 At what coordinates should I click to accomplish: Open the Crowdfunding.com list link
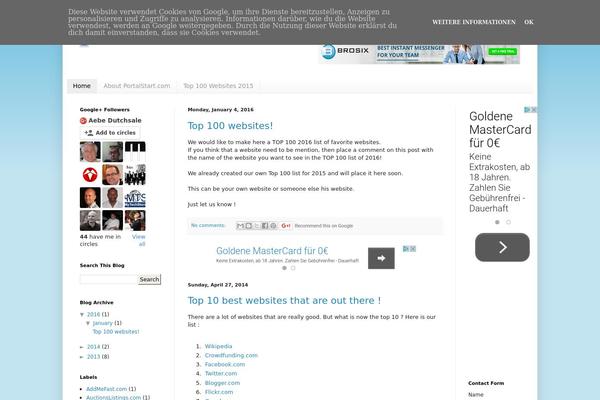tap(231, 356)
